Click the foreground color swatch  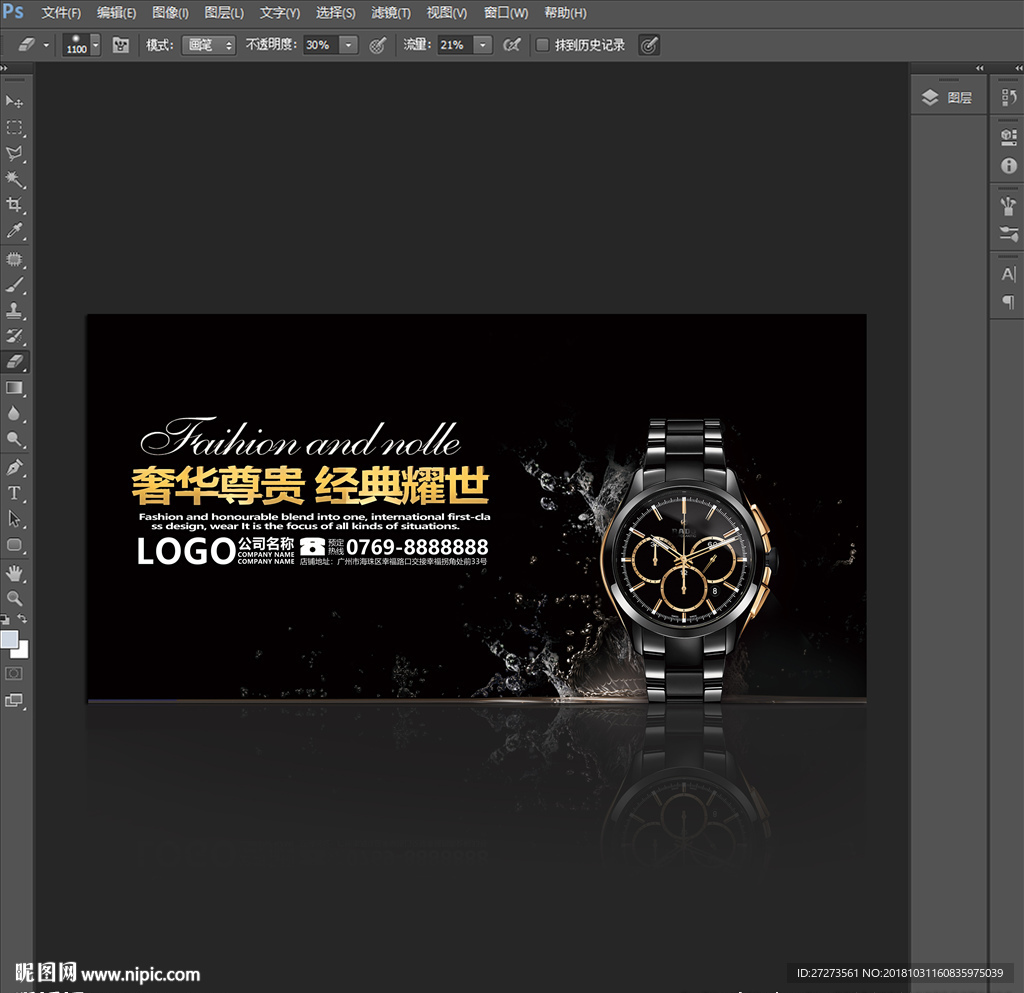pyautogui.click(x=9, y=639)
